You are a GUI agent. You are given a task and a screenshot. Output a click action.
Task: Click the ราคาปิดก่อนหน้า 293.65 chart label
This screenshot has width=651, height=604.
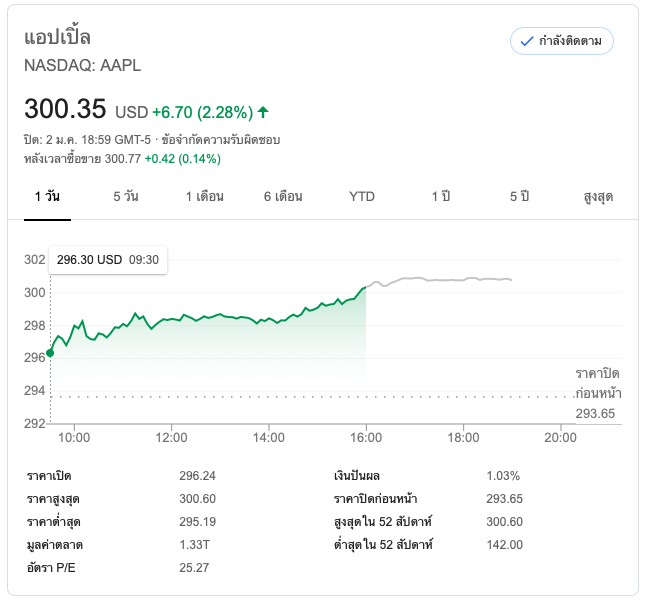tap(596, 392)
